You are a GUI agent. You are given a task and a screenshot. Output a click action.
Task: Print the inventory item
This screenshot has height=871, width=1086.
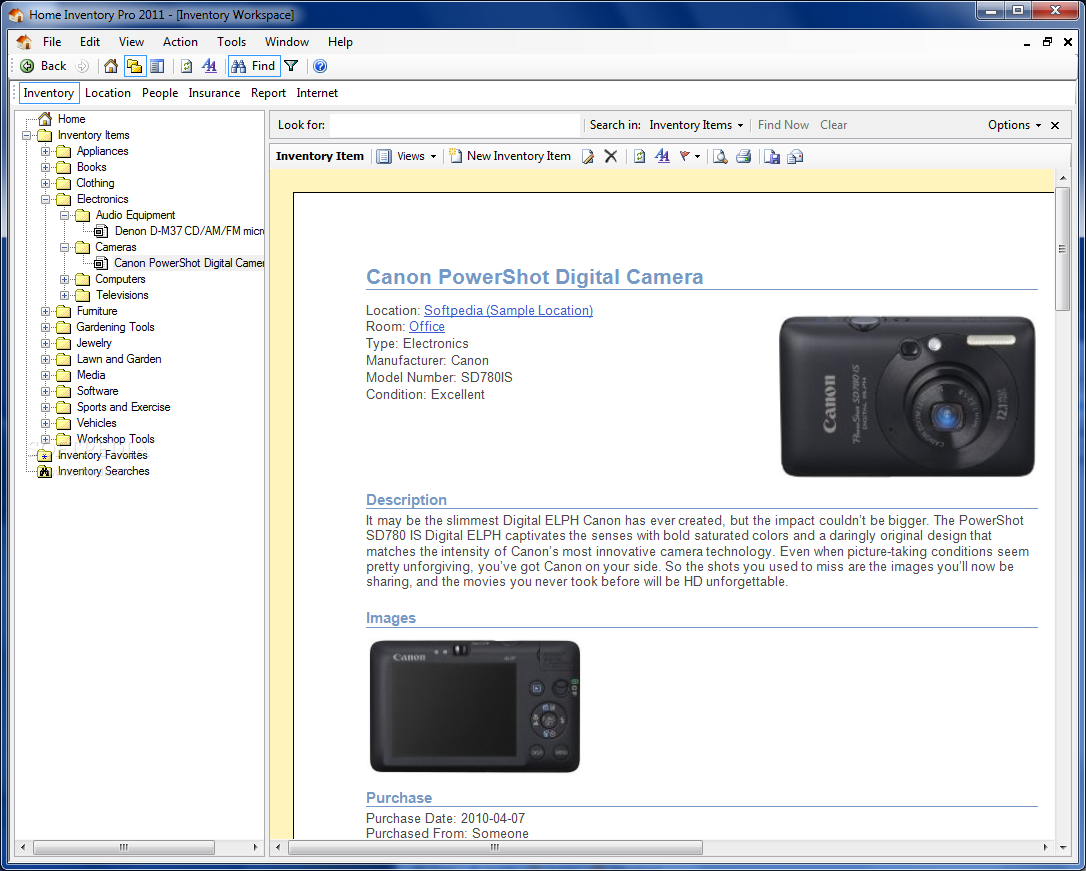point(744,156)
